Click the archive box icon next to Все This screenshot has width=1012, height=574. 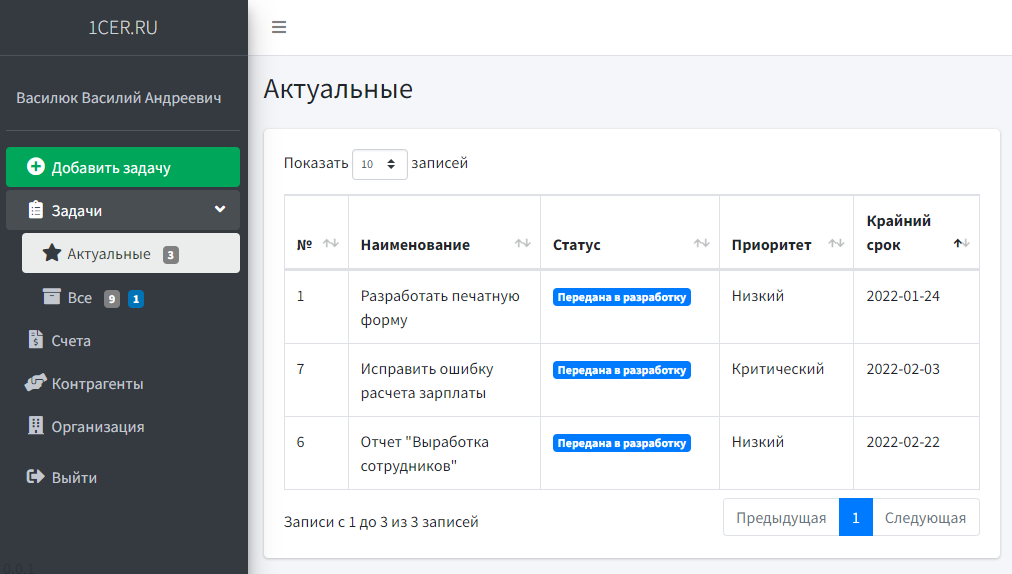point(52,297)
